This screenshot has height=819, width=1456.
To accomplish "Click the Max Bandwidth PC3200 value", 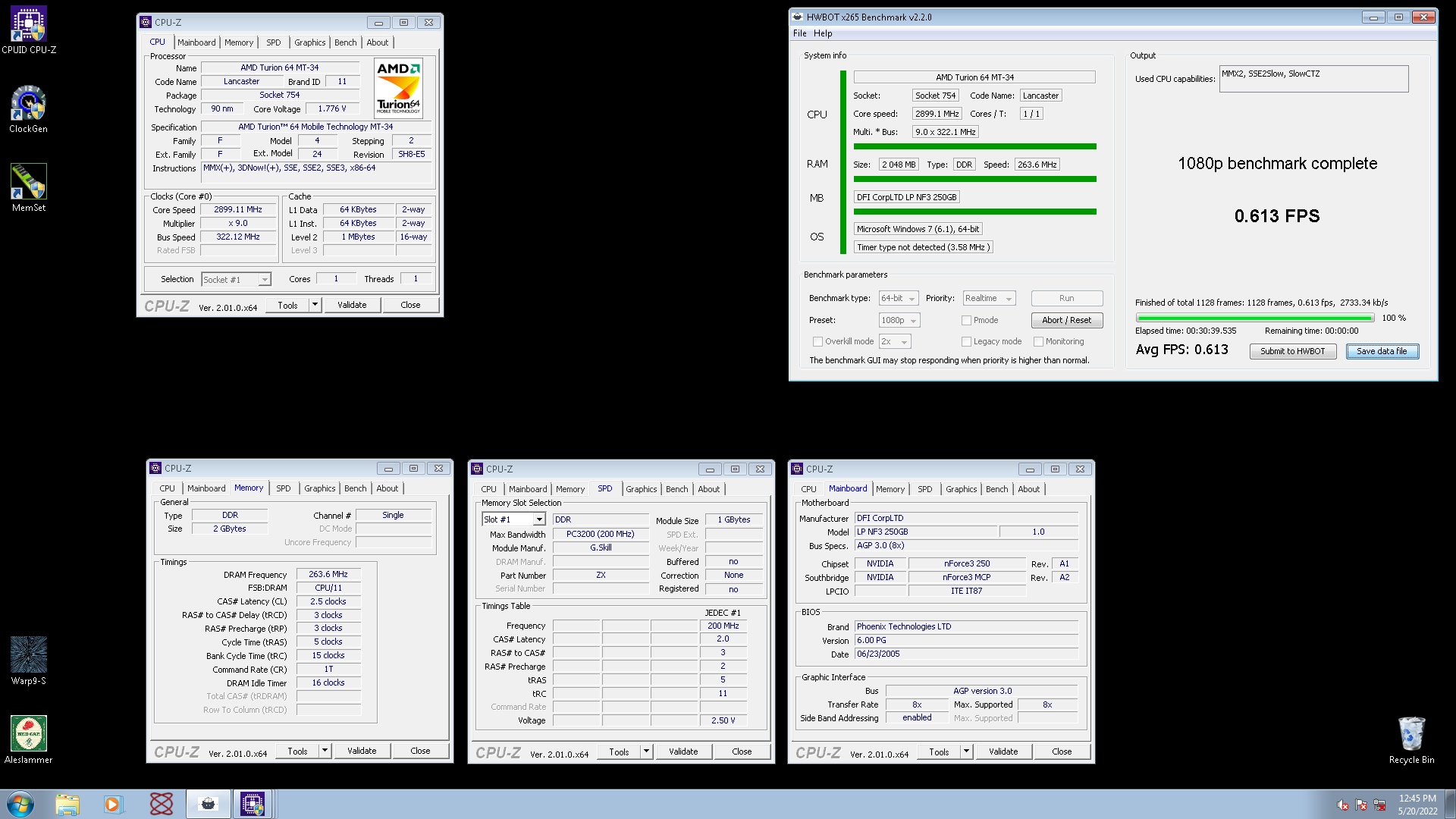I will [x=600, y=534].
